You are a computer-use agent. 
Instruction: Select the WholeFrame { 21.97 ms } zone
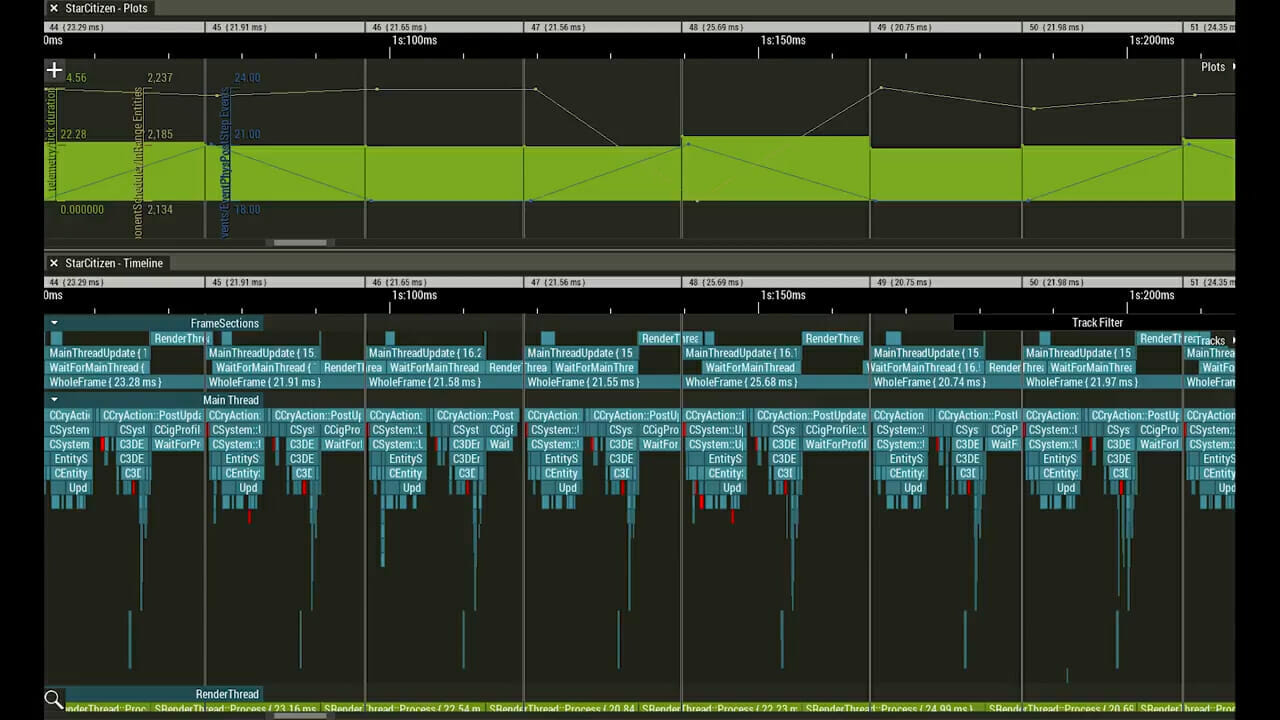pos(1101,382)
